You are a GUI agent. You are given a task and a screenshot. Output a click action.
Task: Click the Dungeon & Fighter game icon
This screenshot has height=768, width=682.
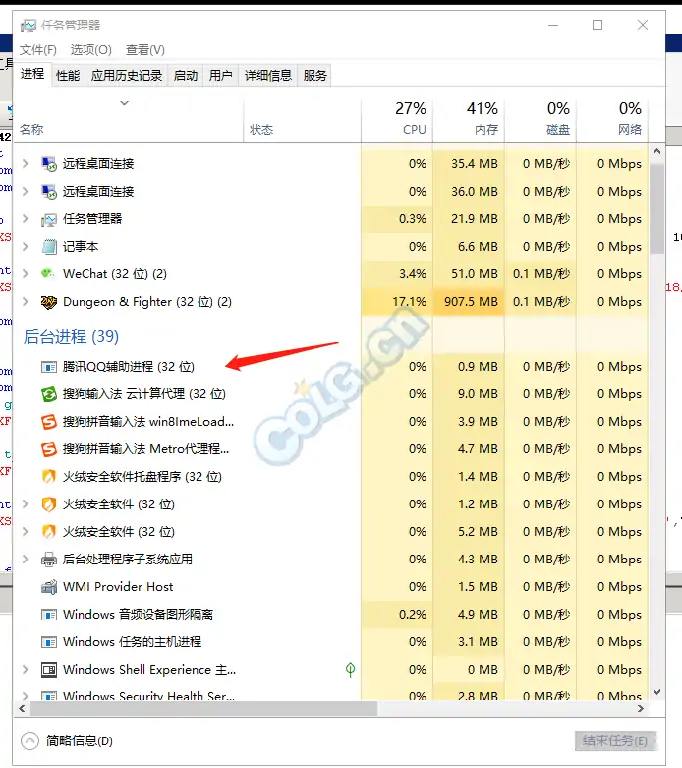point(49,302)
